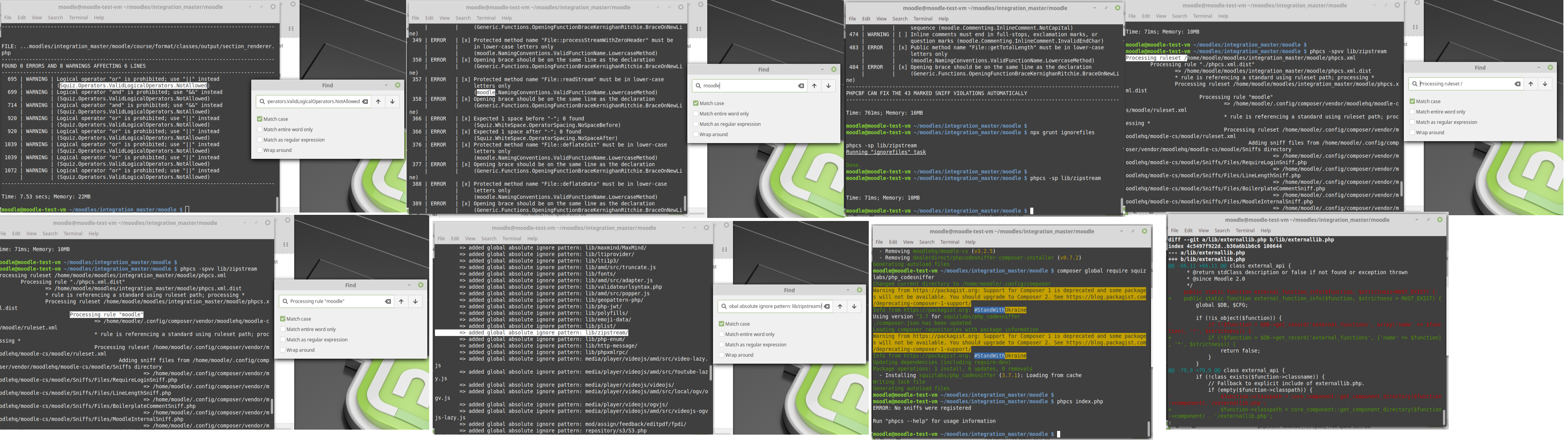This screenshot has height=445, width=1568.
Task: Search downward for "Processing ruleset /"
Action: click(1544, 84)
